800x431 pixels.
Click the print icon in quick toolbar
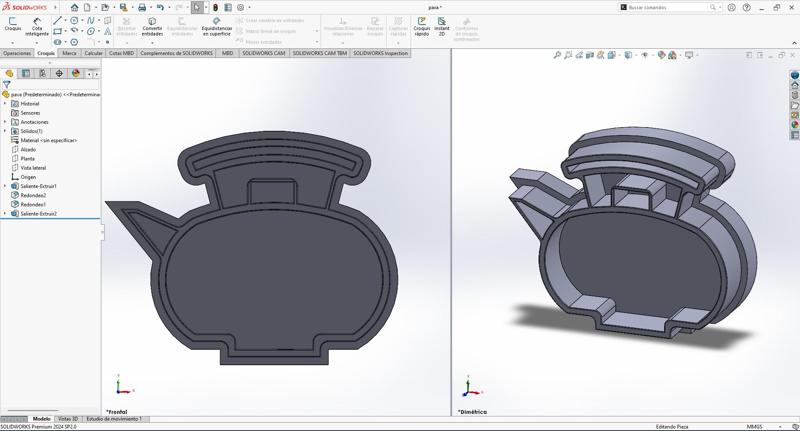coord(141,7)
